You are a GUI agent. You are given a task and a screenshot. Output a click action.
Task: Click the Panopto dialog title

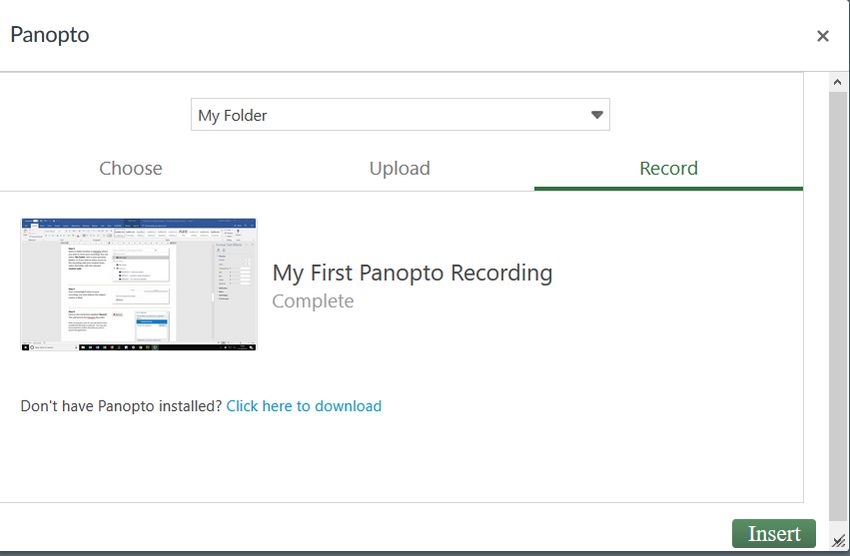(50, 35)
